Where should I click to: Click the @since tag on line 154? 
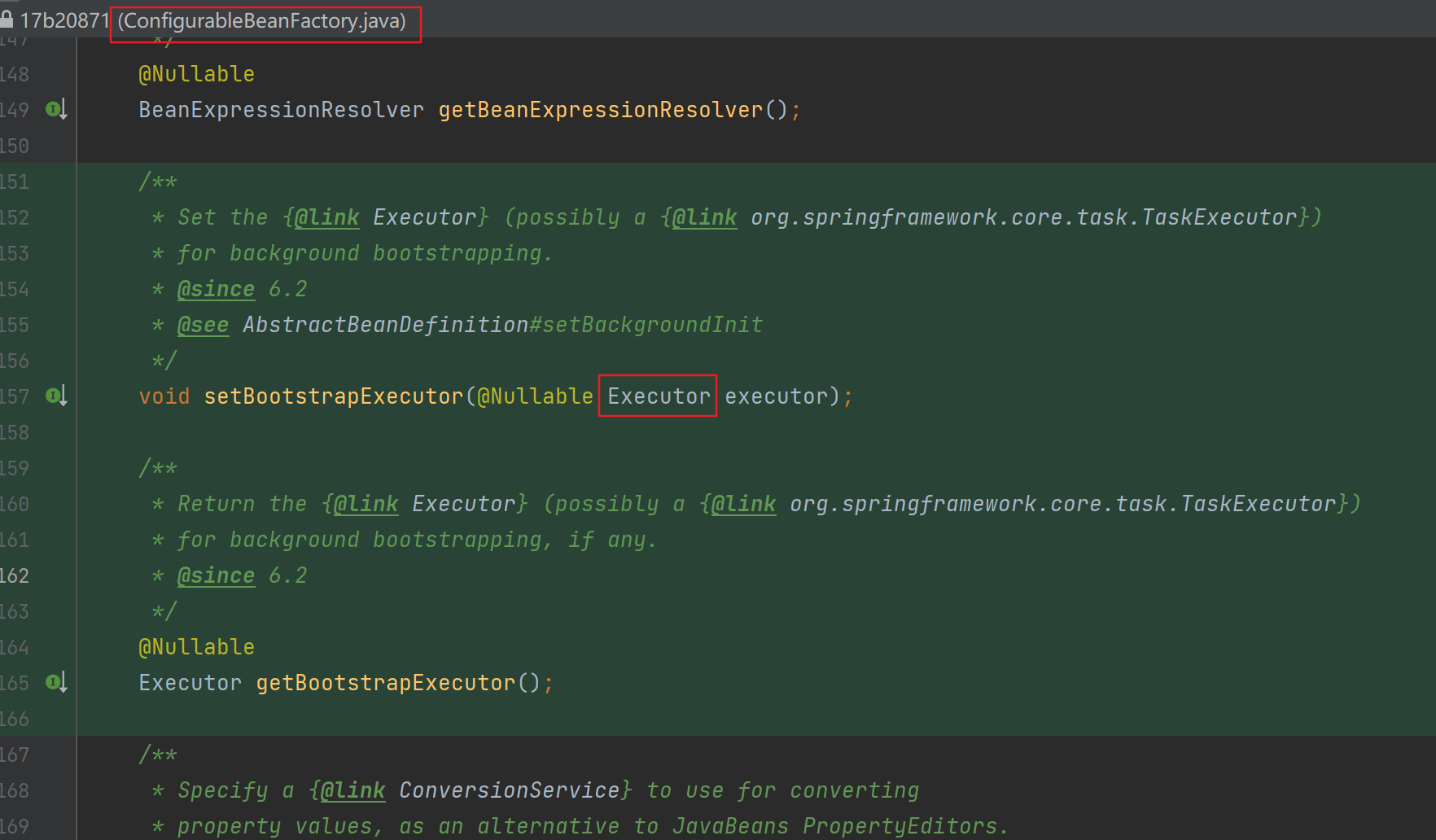pyautogui.click(x=216, y=289)
